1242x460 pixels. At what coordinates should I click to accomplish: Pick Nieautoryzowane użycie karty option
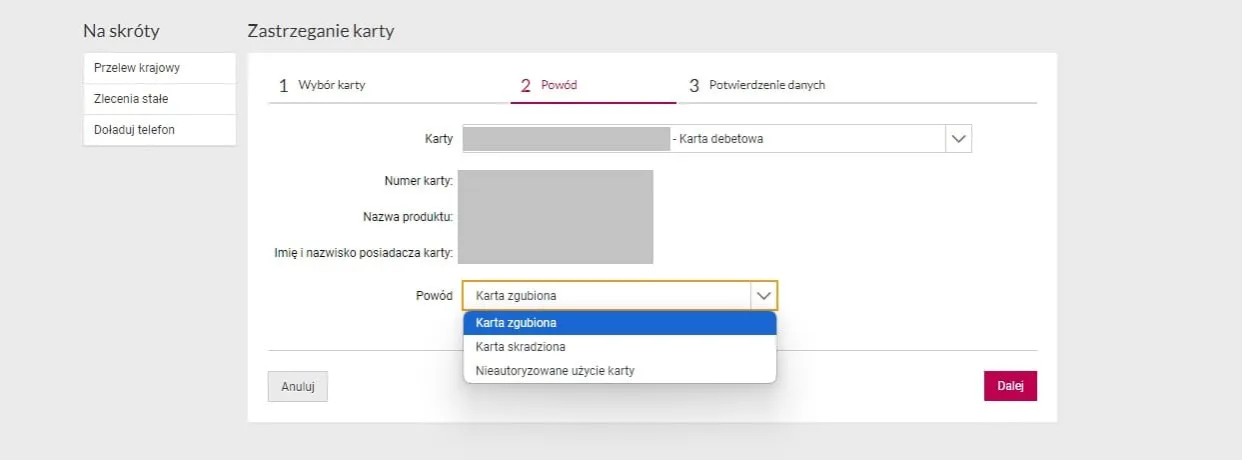[x=619, y=371]
